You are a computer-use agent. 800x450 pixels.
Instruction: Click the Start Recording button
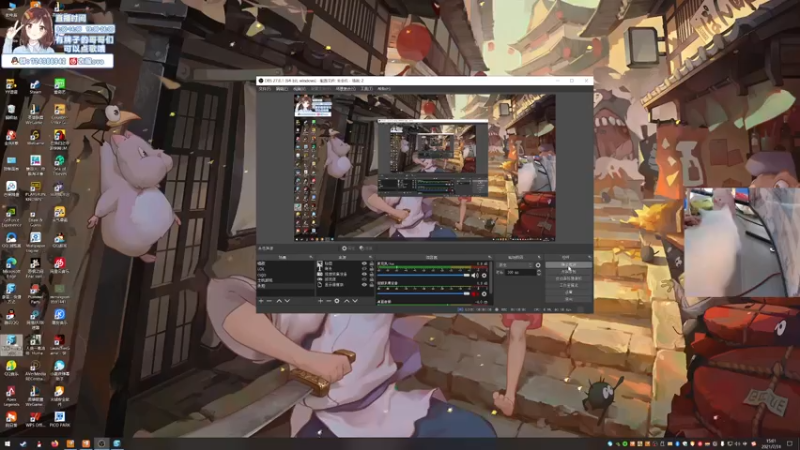coord(568,272)
